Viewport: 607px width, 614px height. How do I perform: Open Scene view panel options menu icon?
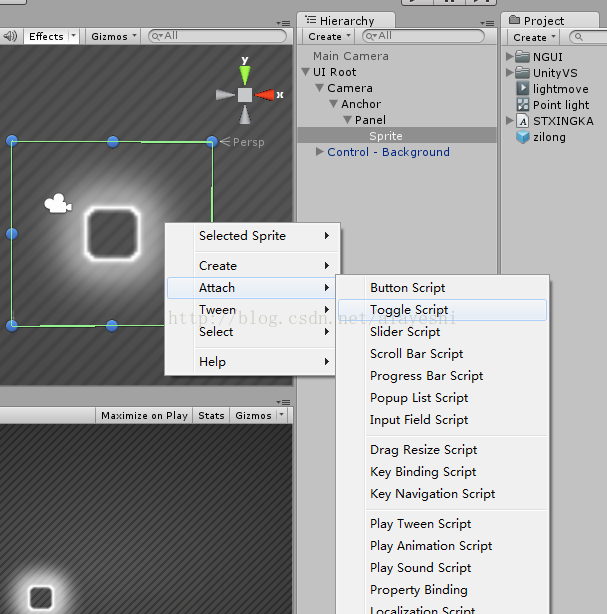click(x=283, y=23)
